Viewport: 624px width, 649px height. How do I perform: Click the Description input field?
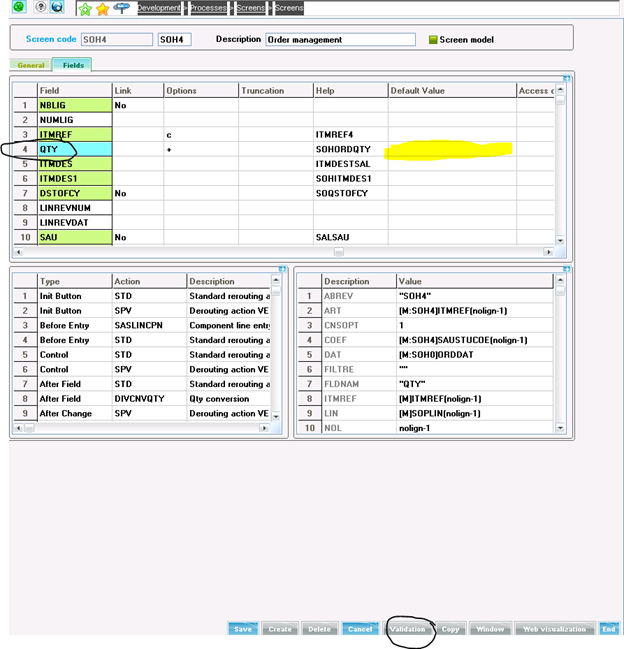coord(340,40)
